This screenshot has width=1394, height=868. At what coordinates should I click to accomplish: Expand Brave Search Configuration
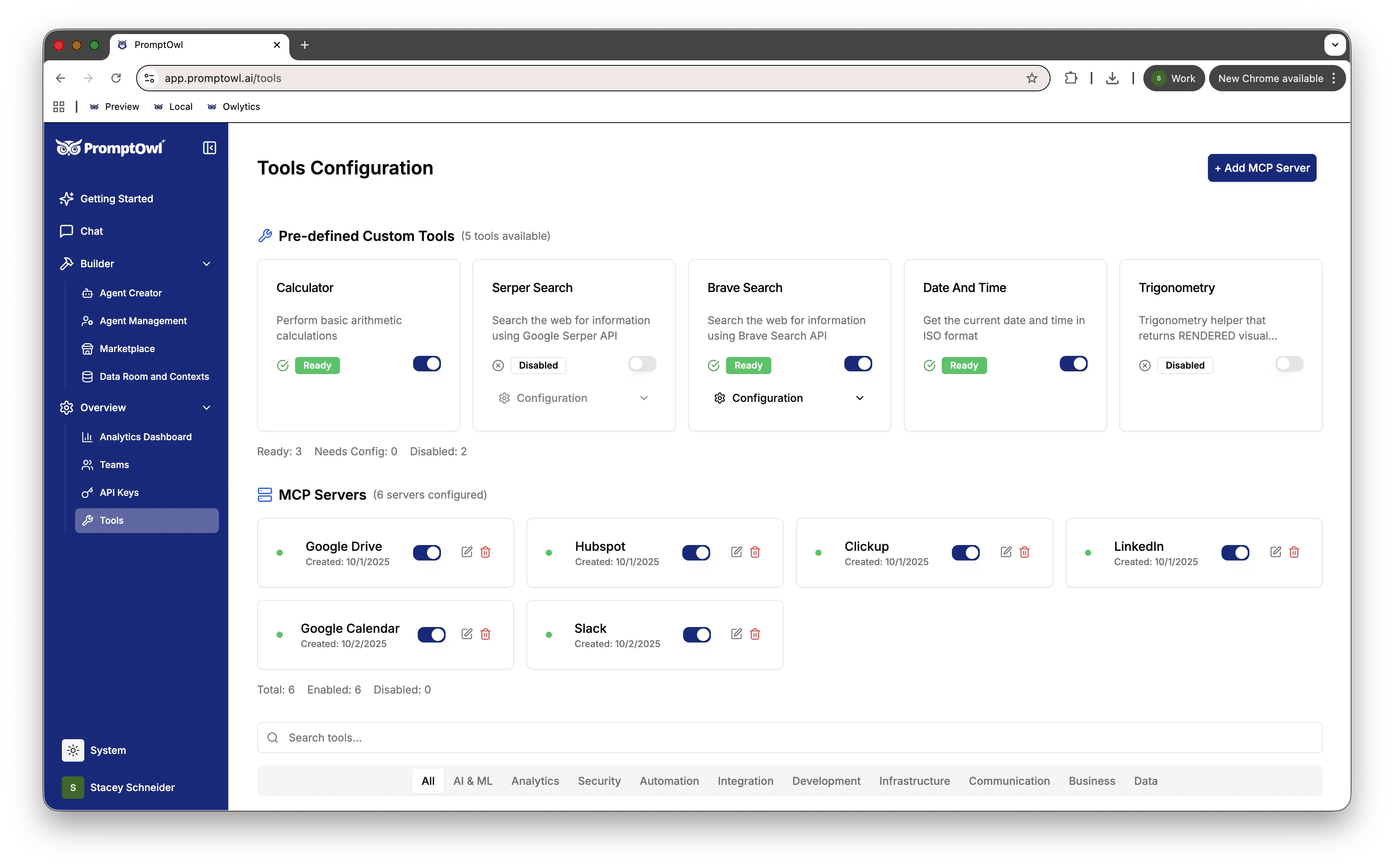[790, 398]
